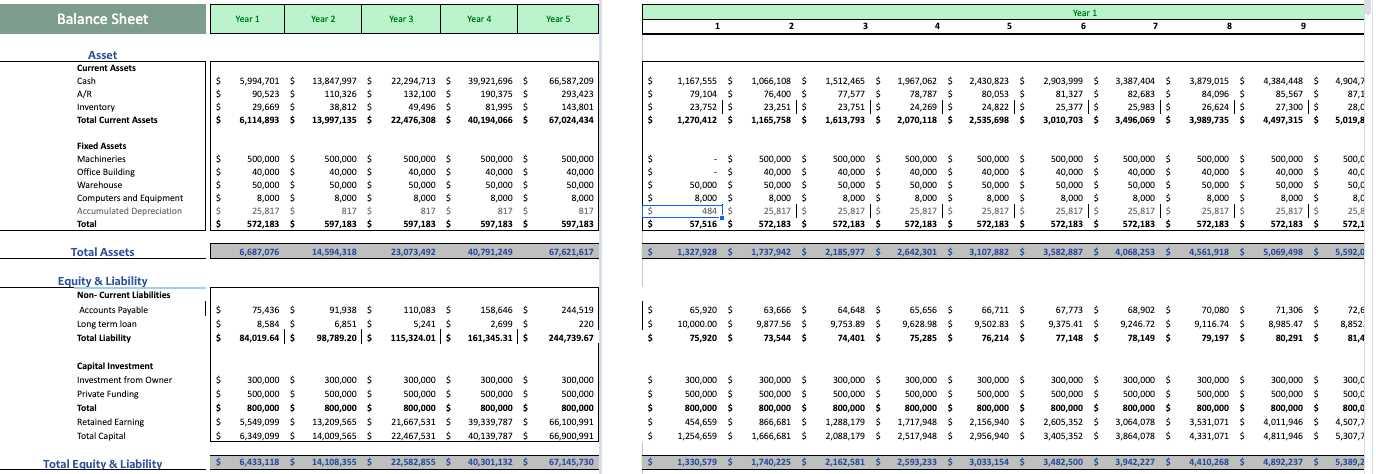Screen dimensions: 1376x474
Task: Select monthly A/R value 80,053
Action: pyautogui.click(x=1000, y=94)
